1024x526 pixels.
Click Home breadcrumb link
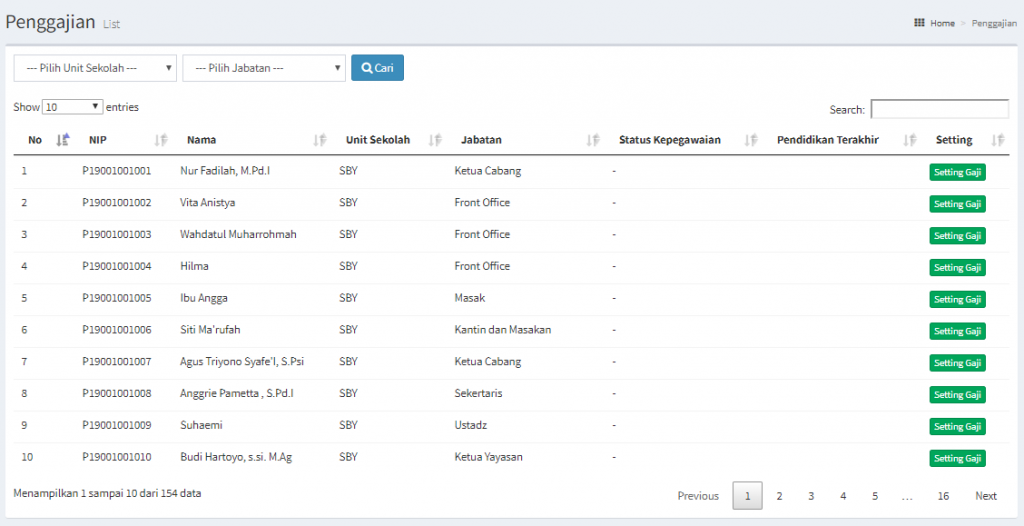[x=942, y=24]
